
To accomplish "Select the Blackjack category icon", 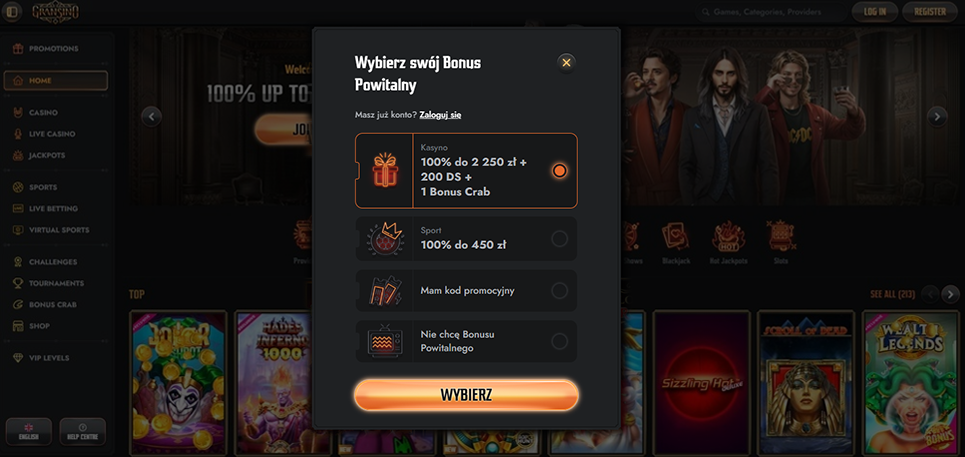I will pyautogui.click(x=676, y=243).
